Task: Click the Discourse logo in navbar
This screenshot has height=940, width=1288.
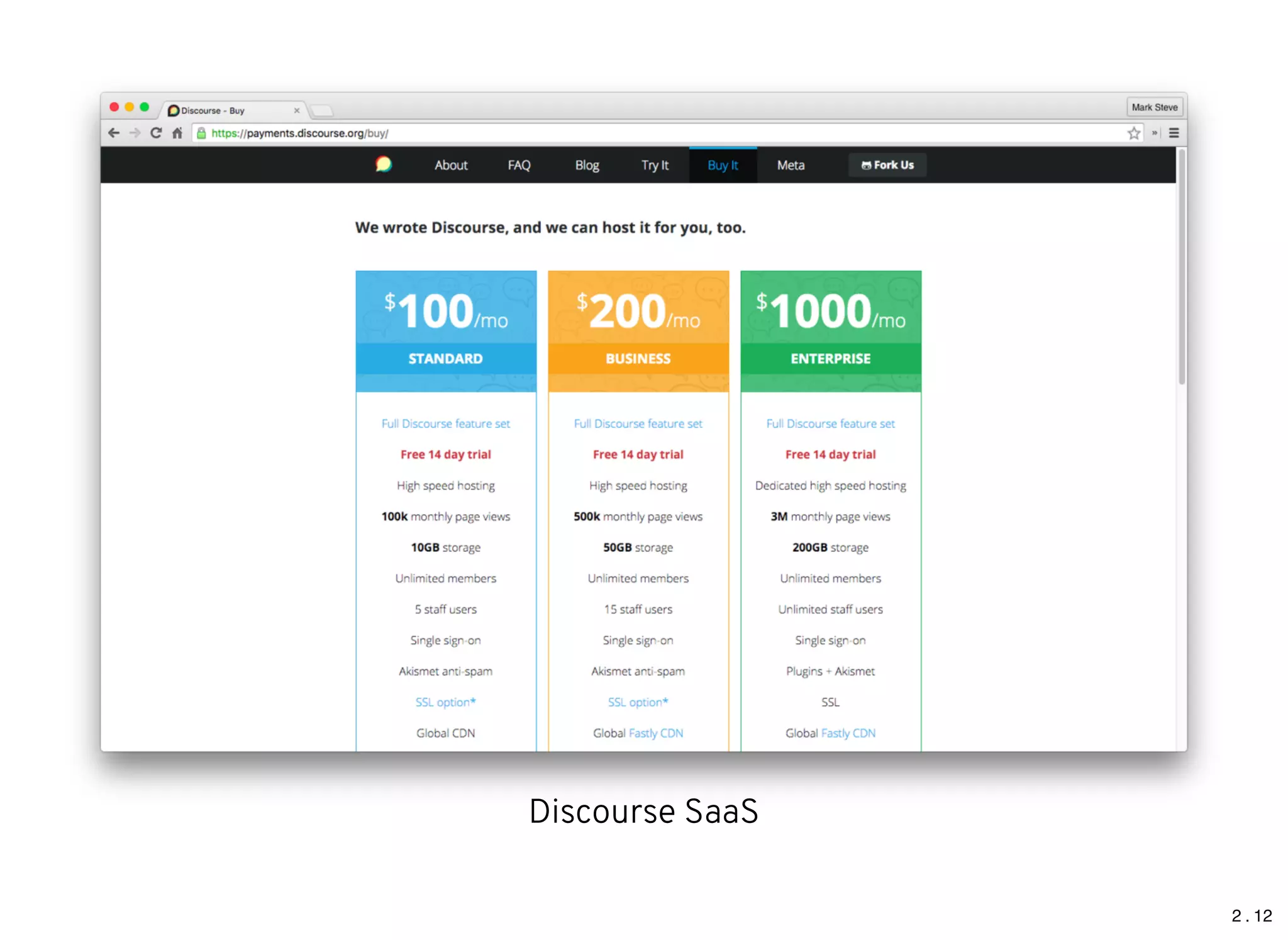Action: (383, 165)
